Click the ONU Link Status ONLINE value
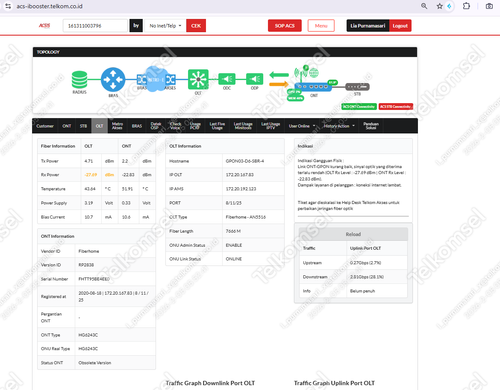Image resolution: width=500 pixels, height=390 pixels. point(234,259)
